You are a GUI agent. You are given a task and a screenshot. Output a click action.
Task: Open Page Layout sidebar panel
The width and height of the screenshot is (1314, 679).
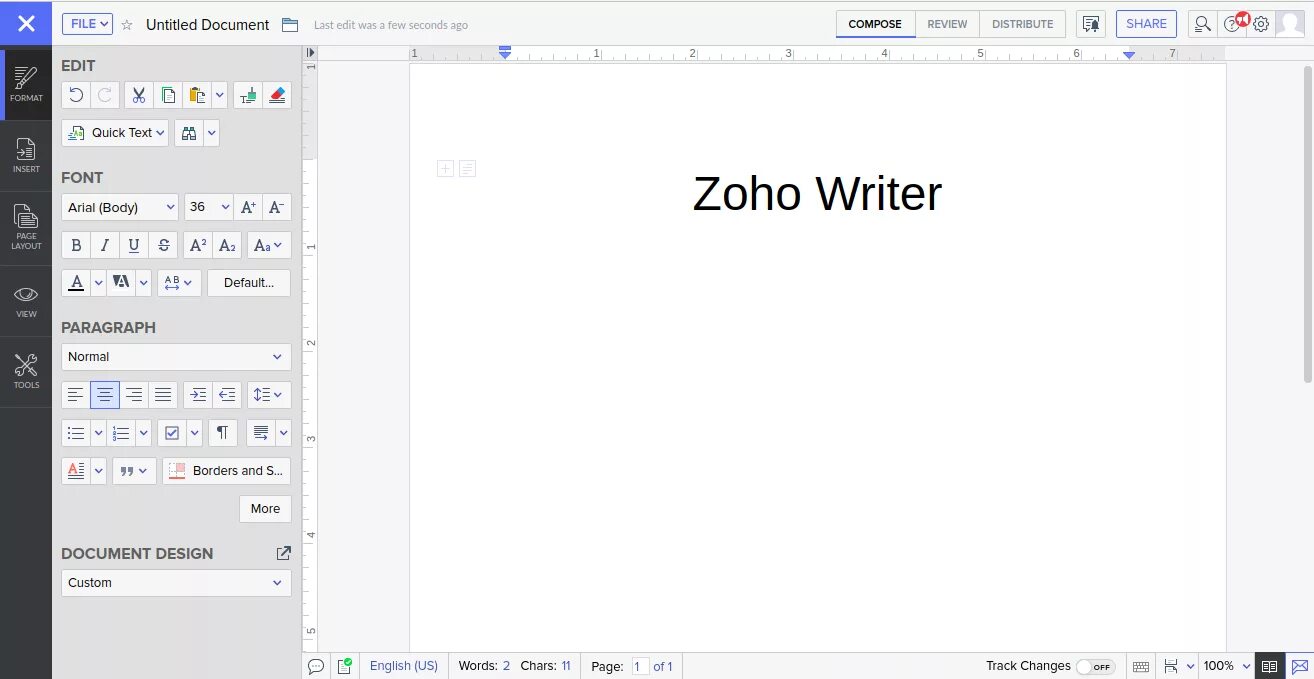pos(26,228)
